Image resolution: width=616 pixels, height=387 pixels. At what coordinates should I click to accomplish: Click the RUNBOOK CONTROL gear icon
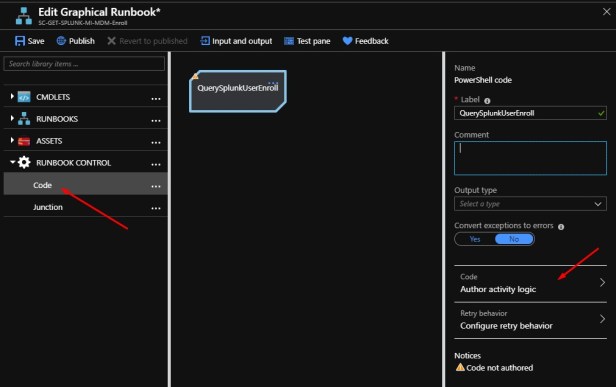click(24, 162)
